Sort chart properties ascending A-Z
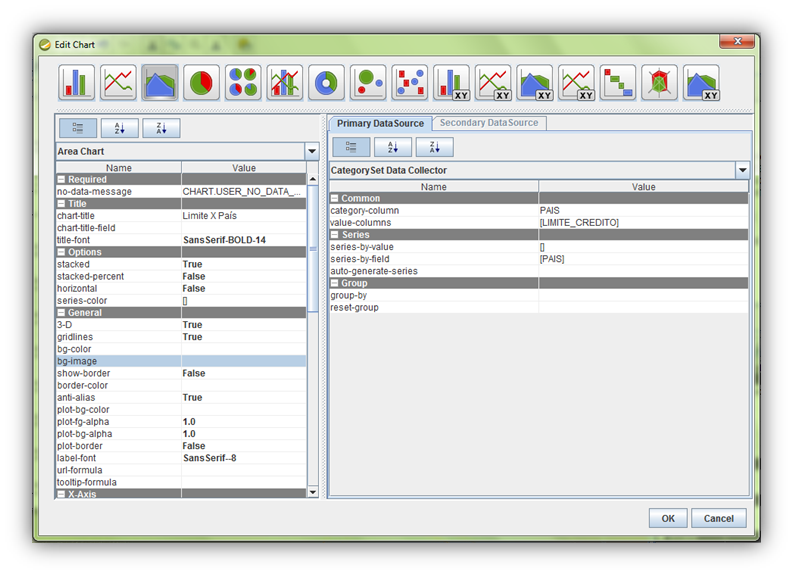This screenshot has height=575, width=793. coord(120,128)
